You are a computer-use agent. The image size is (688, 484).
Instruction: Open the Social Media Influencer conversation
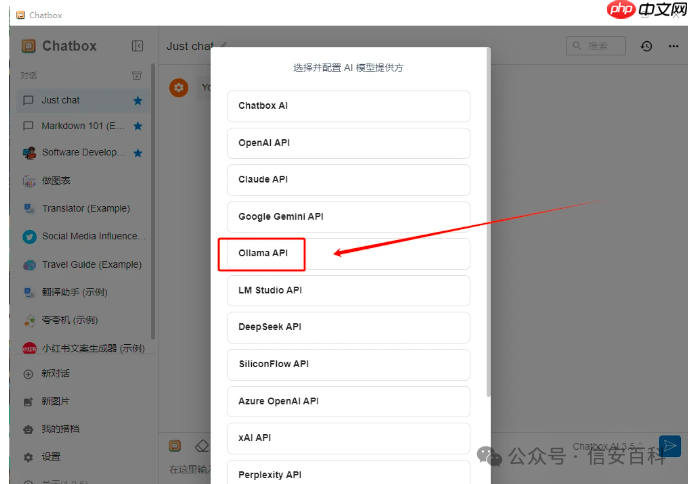83,237
